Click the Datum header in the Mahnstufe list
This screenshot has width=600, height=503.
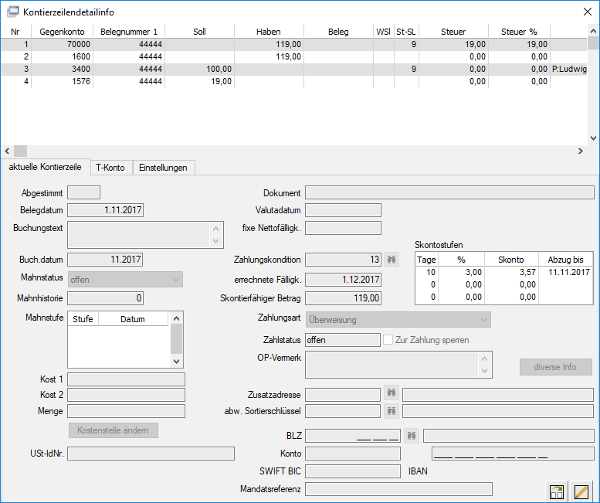click(x=133, y=319)
